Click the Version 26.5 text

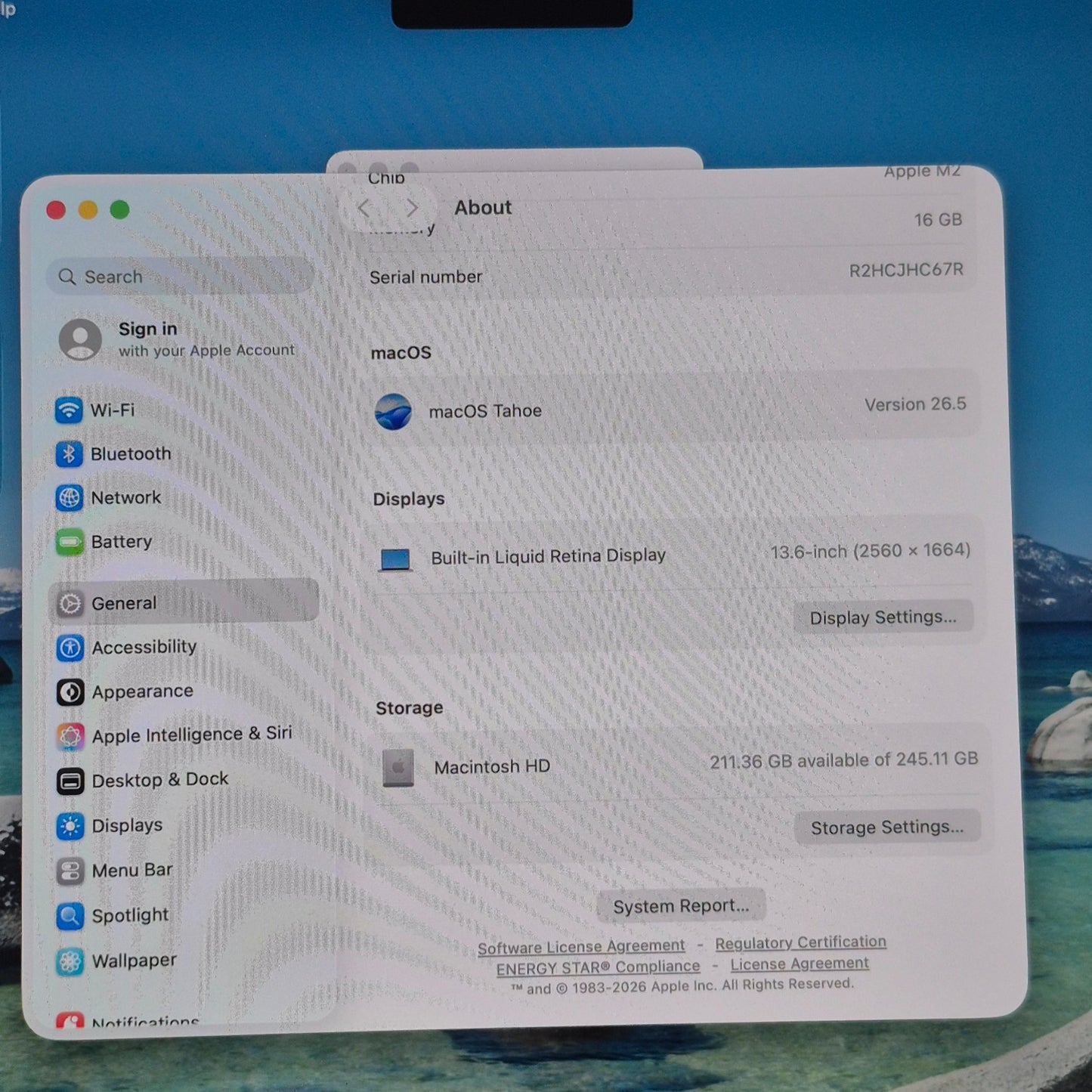click(x=915, y=404)
